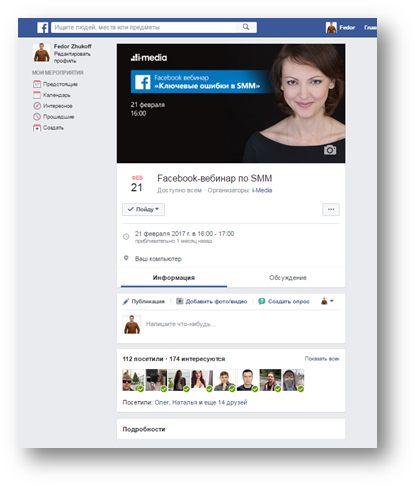Click the camera icon on the cover photo

(x=330, y=150)
